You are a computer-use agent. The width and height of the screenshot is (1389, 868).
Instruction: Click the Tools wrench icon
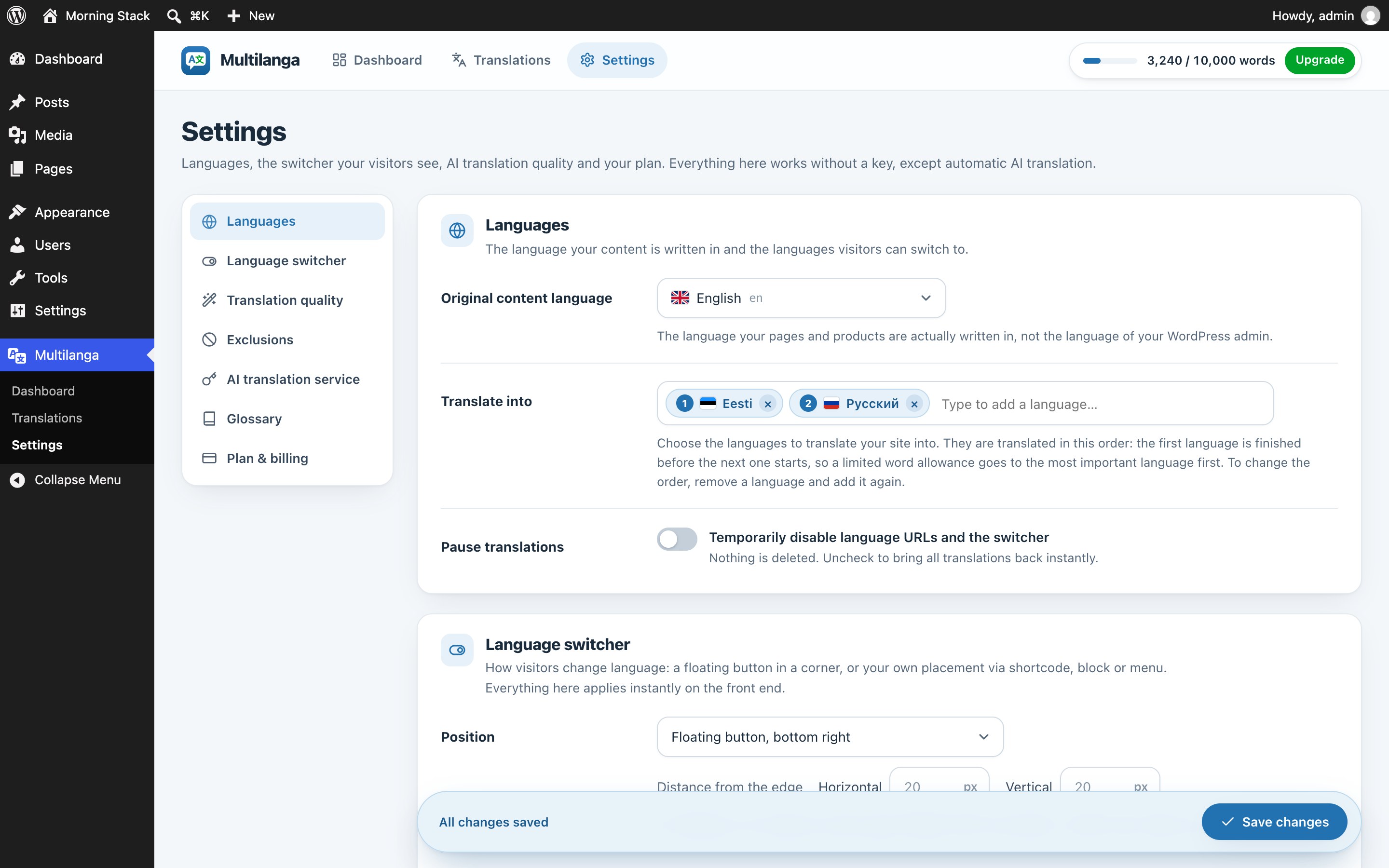point(17,277)
